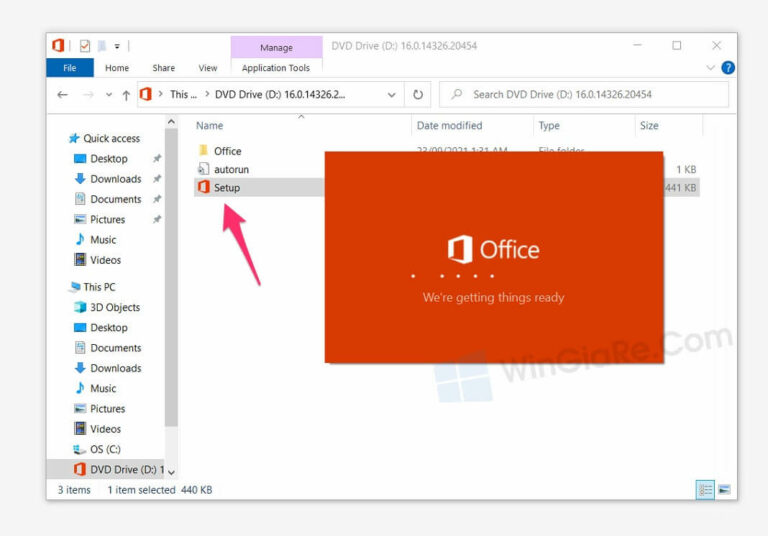Viewport: 768px width, 536px height.
Task: Sort by the Name column header
Action: [210, 125]
